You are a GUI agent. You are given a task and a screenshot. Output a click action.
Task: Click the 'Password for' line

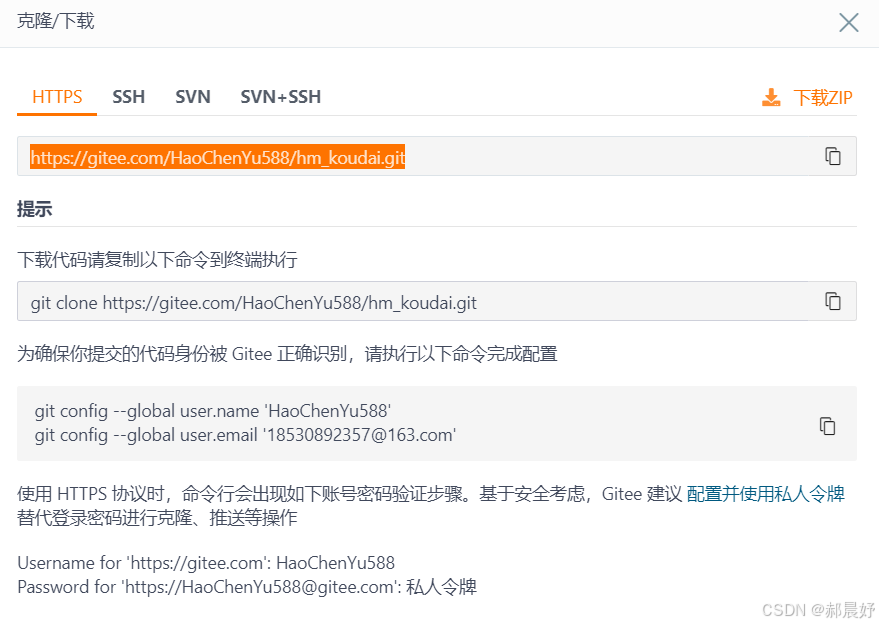247,587
